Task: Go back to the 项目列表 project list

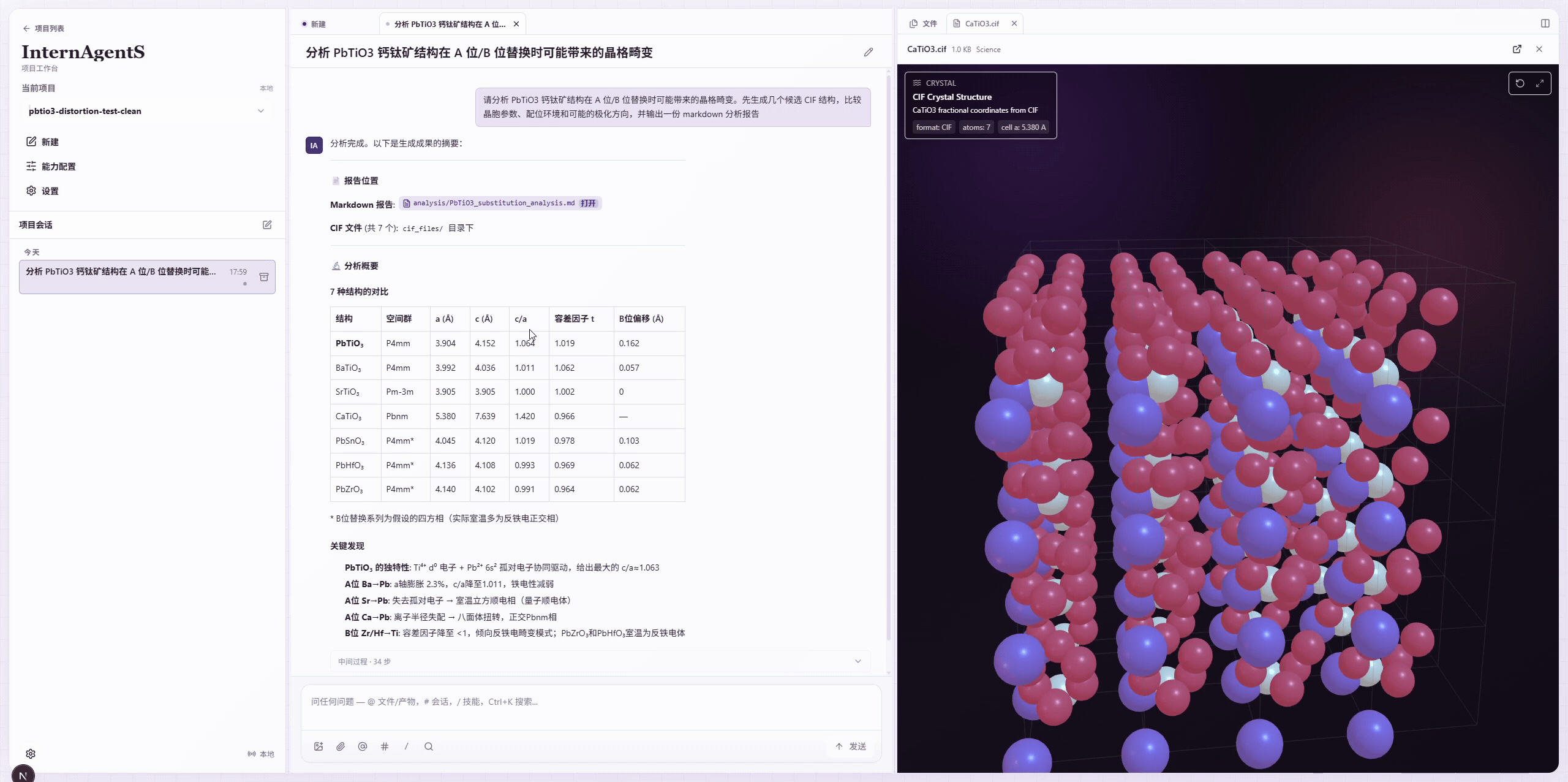Action: (x=43, y=28)
